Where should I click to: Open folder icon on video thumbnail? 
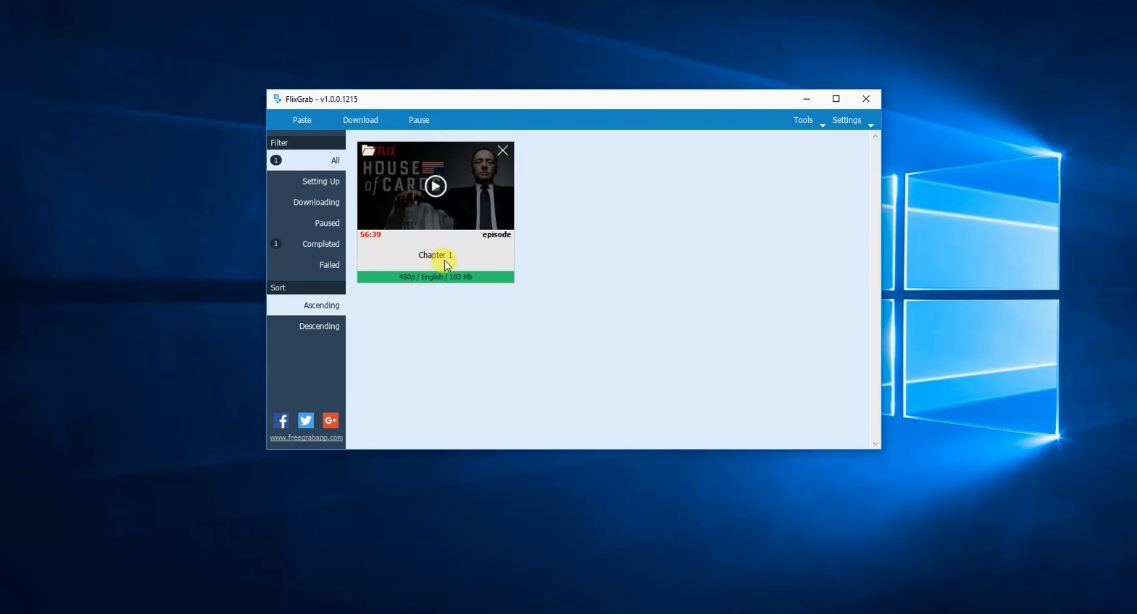point(368,151)
